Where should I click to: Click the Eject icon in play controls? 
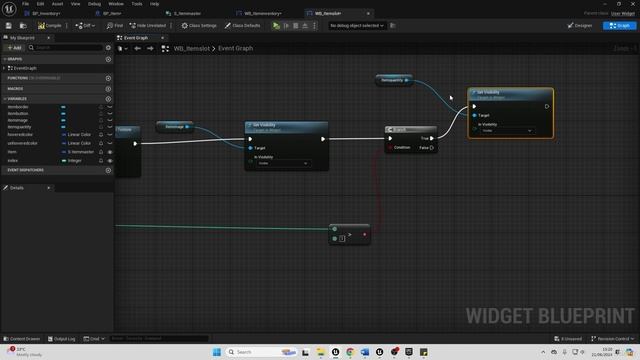pos(305,26)
